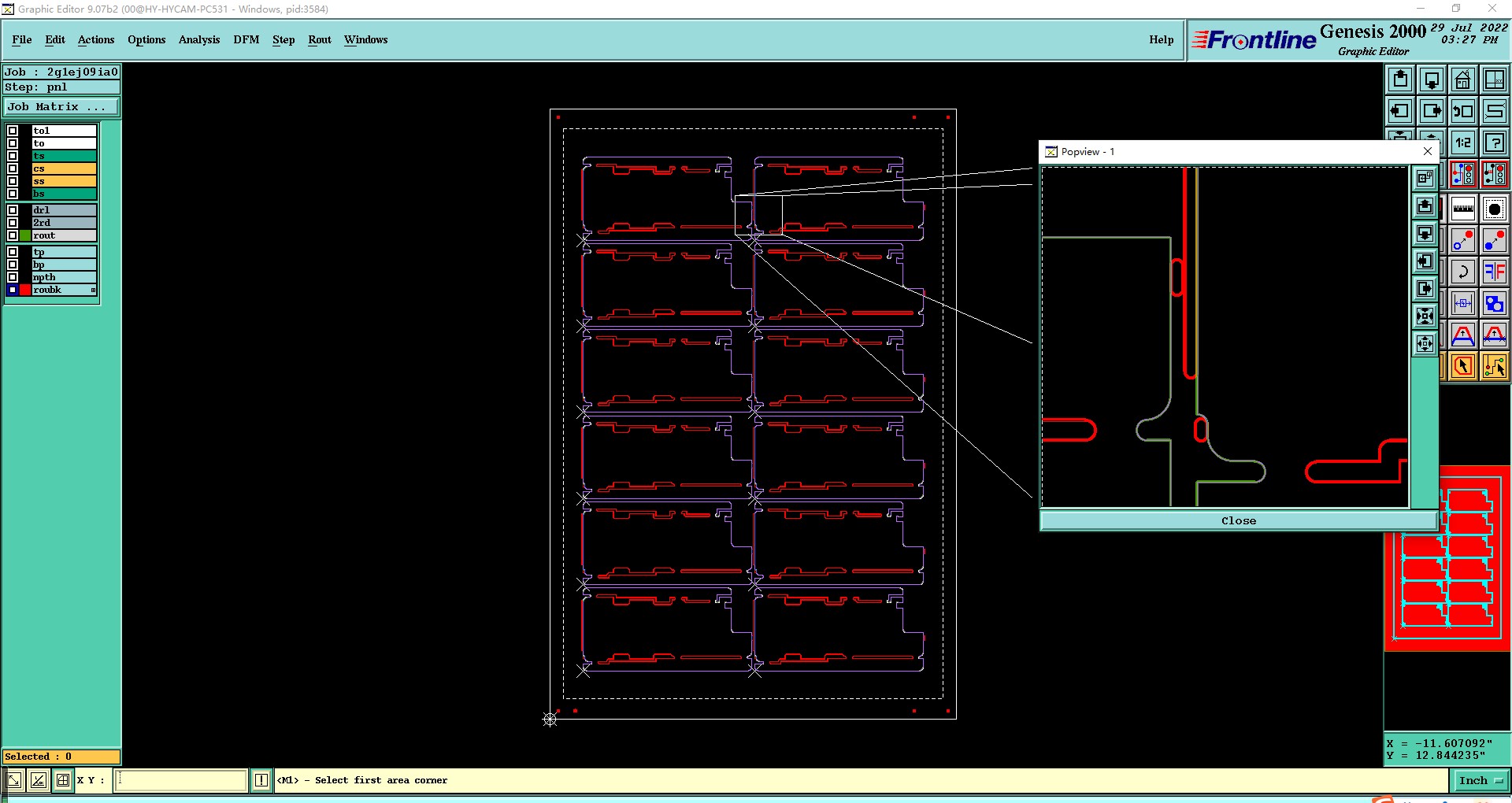Select the 2rd layer name
Viewport: 1512px width, 803px height.
pos(64,223)
